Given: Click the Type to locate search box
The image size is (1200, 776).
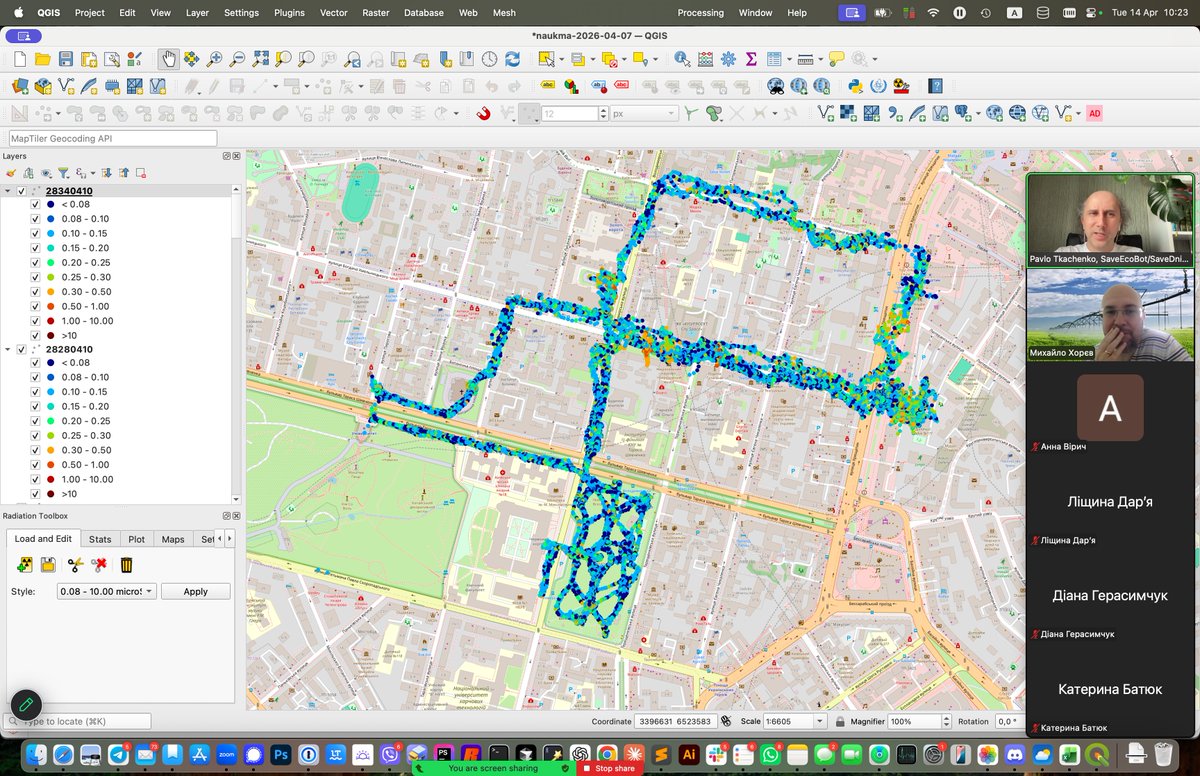Looking at the screenshot, I should pos(79,721).
